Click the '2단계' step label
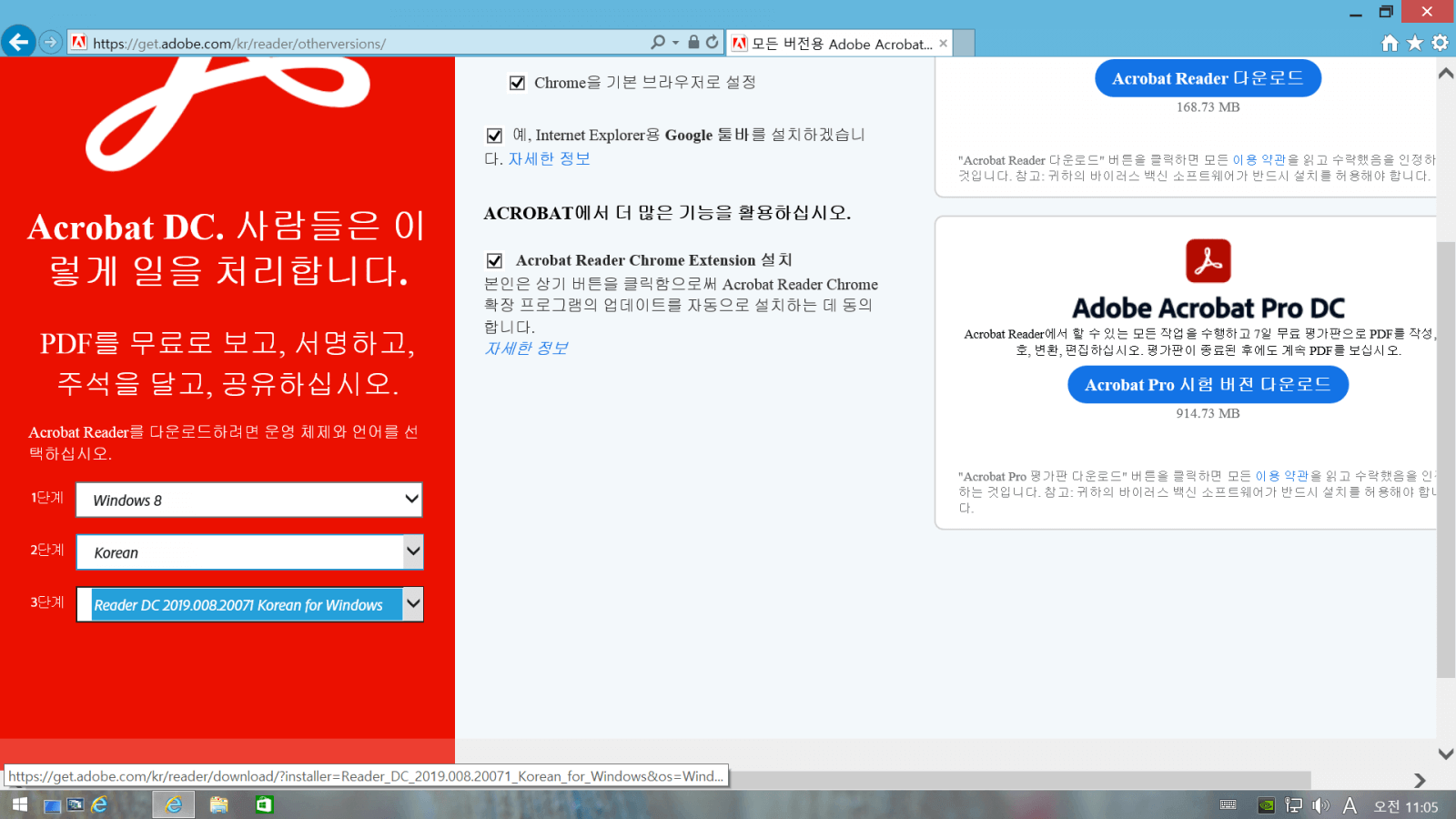Screen dimensions: 1456x819 click(x=47, y=550)
